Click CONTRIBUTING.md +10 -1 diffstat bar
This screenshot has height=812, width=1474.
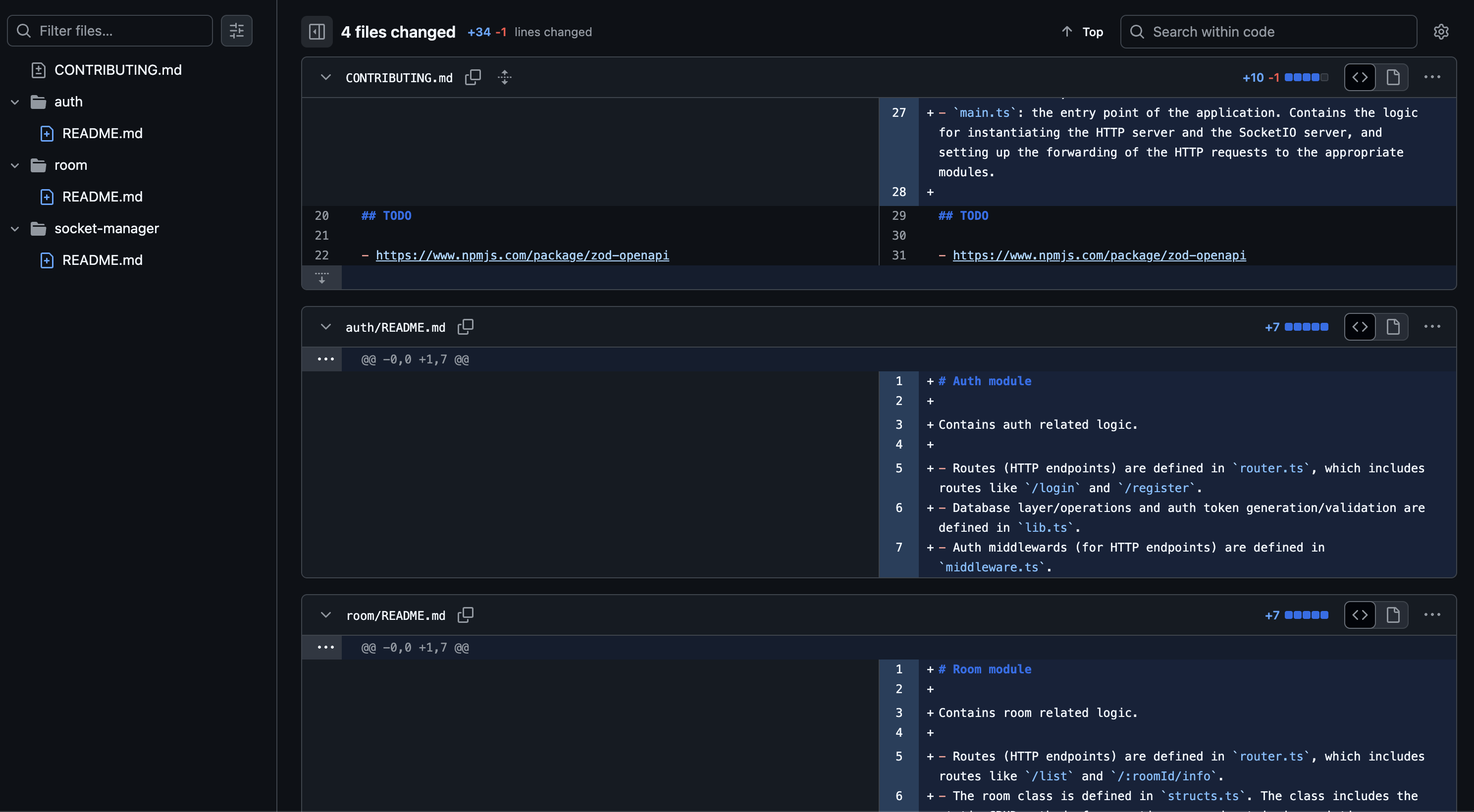pyautogui.click(x=1307, y=77)
